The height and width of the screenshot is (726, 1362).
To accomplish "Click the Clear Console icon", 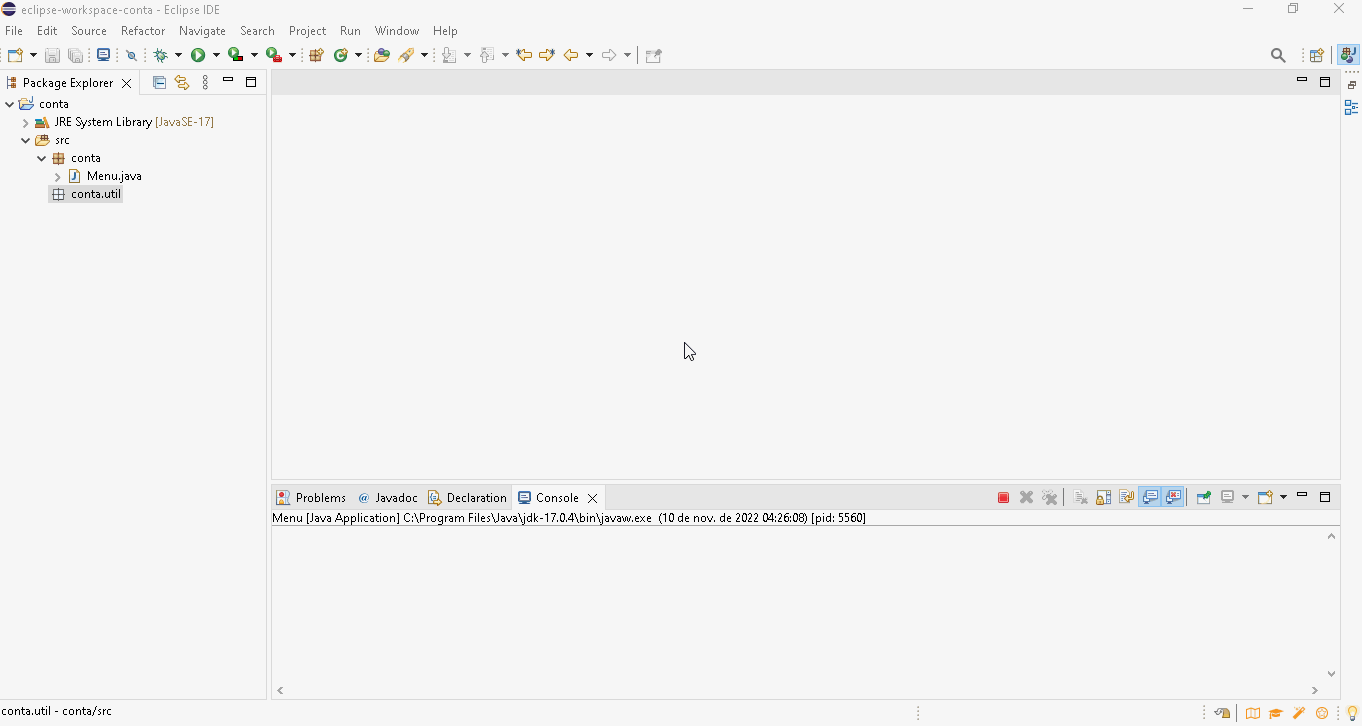I will pyautogui.click(x=1081, y=497).
